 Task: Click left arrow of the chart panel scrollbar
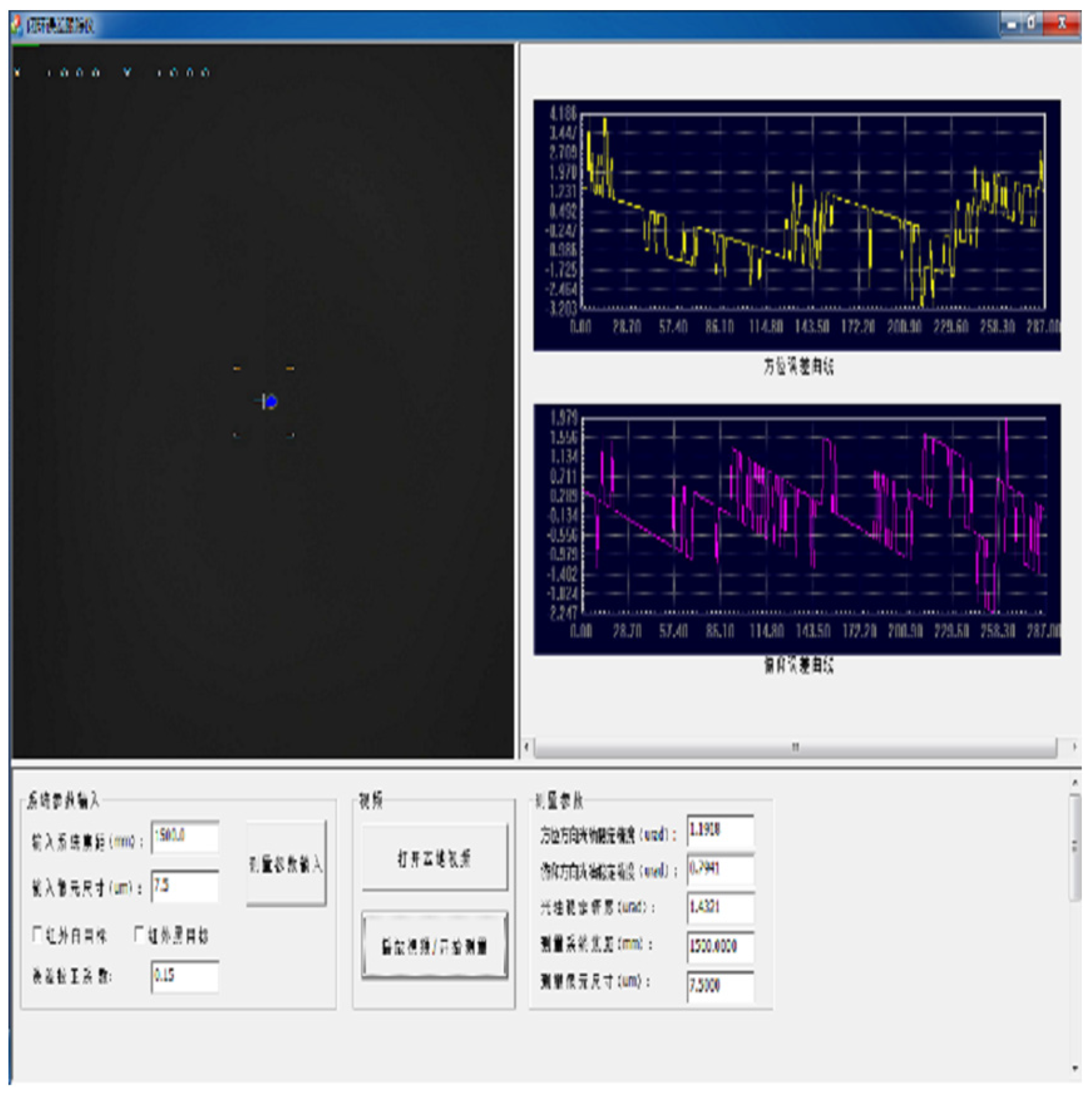(x=527, y=747)
